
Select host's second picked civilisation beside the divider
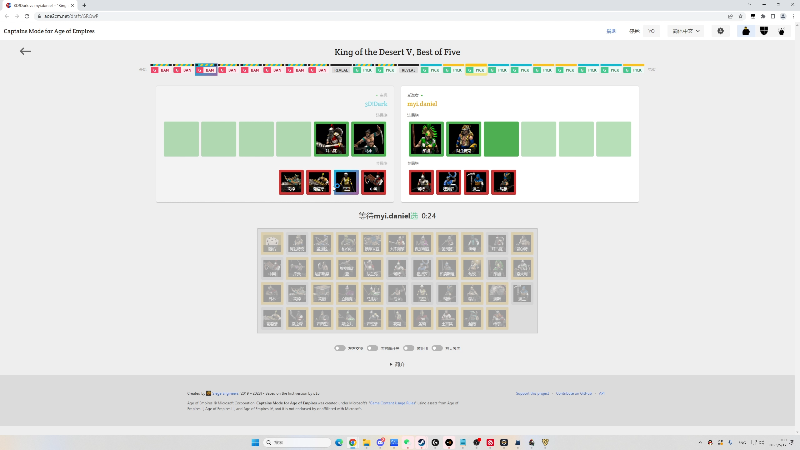point(368,139)
